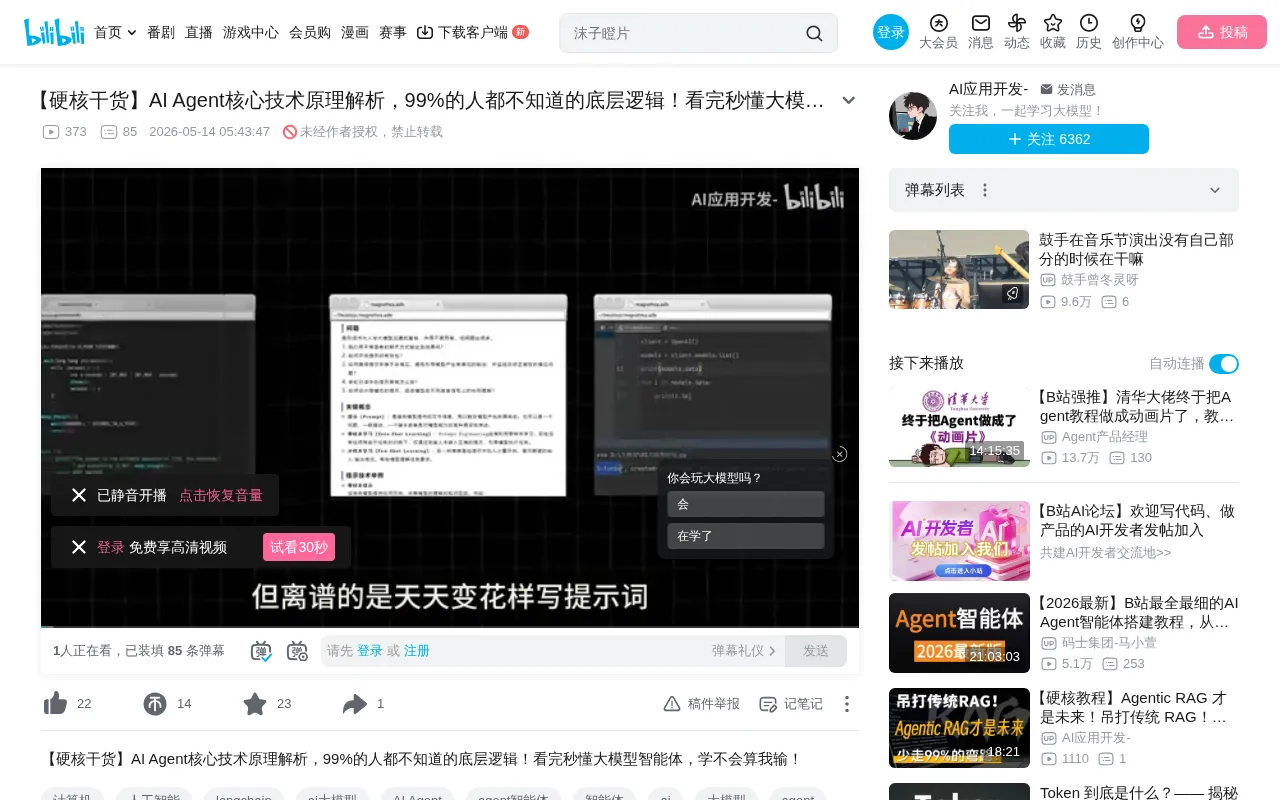Follow the uploader with 关注 button

click(x=1049, y=139)
